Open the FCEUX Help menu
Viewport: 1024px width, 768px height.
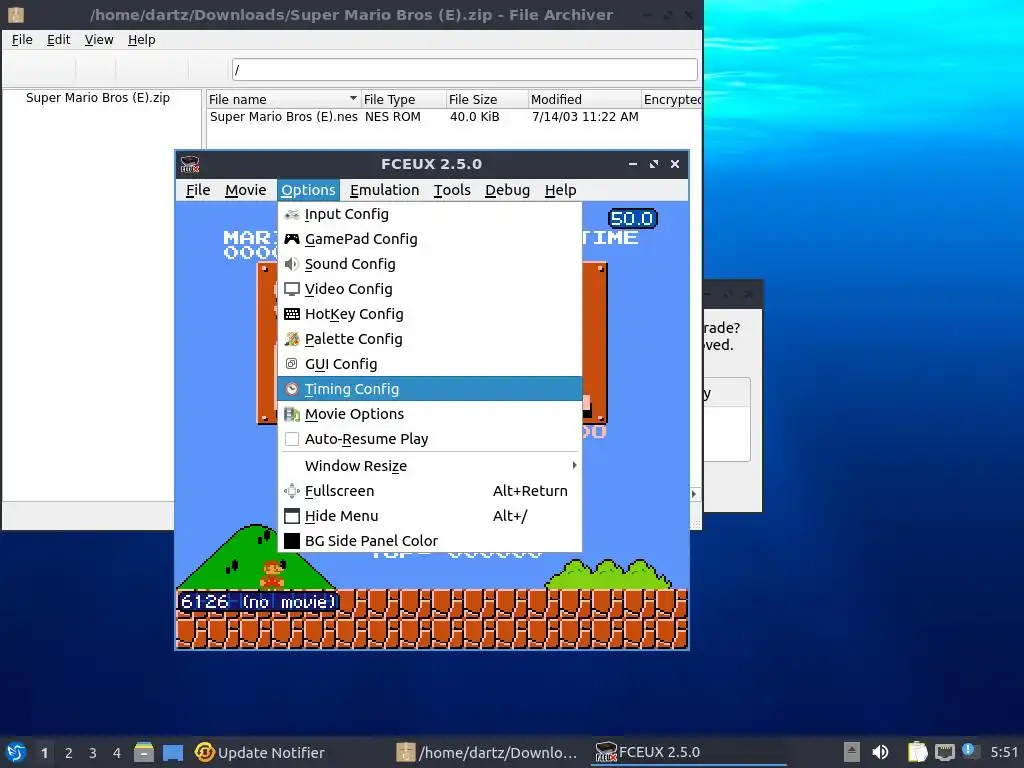pos(560,190)
